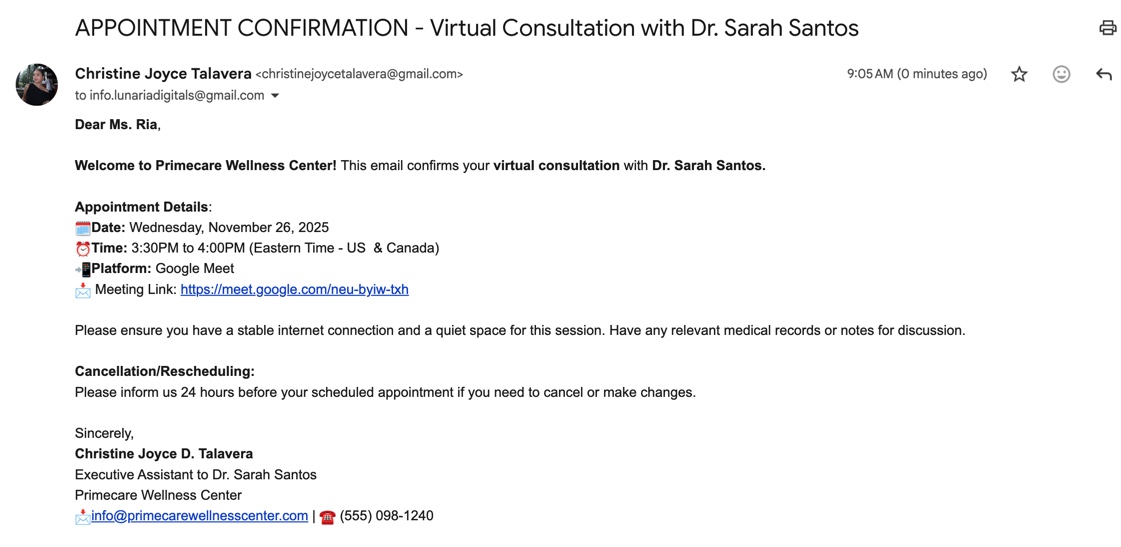Click the envelope emoji beside the signature email

[82, 517]
